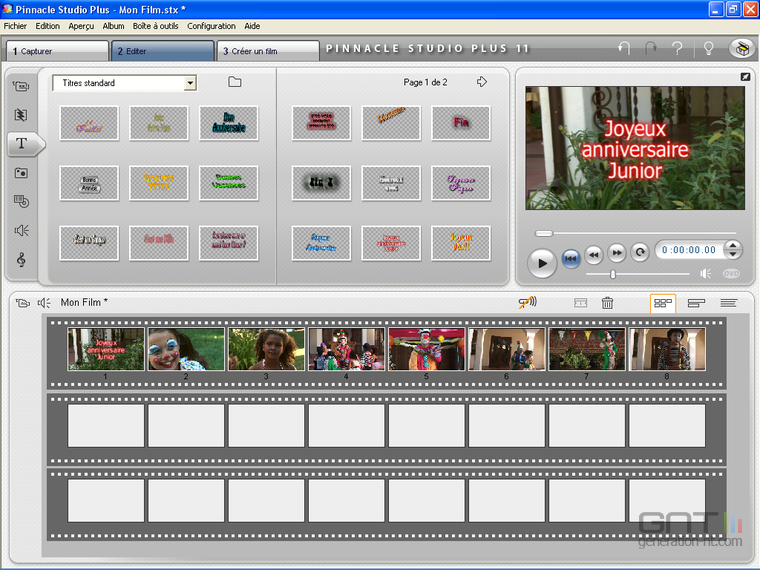Open video toolbox icon beside Mon Film
The image size is (760, 570).
22,303
